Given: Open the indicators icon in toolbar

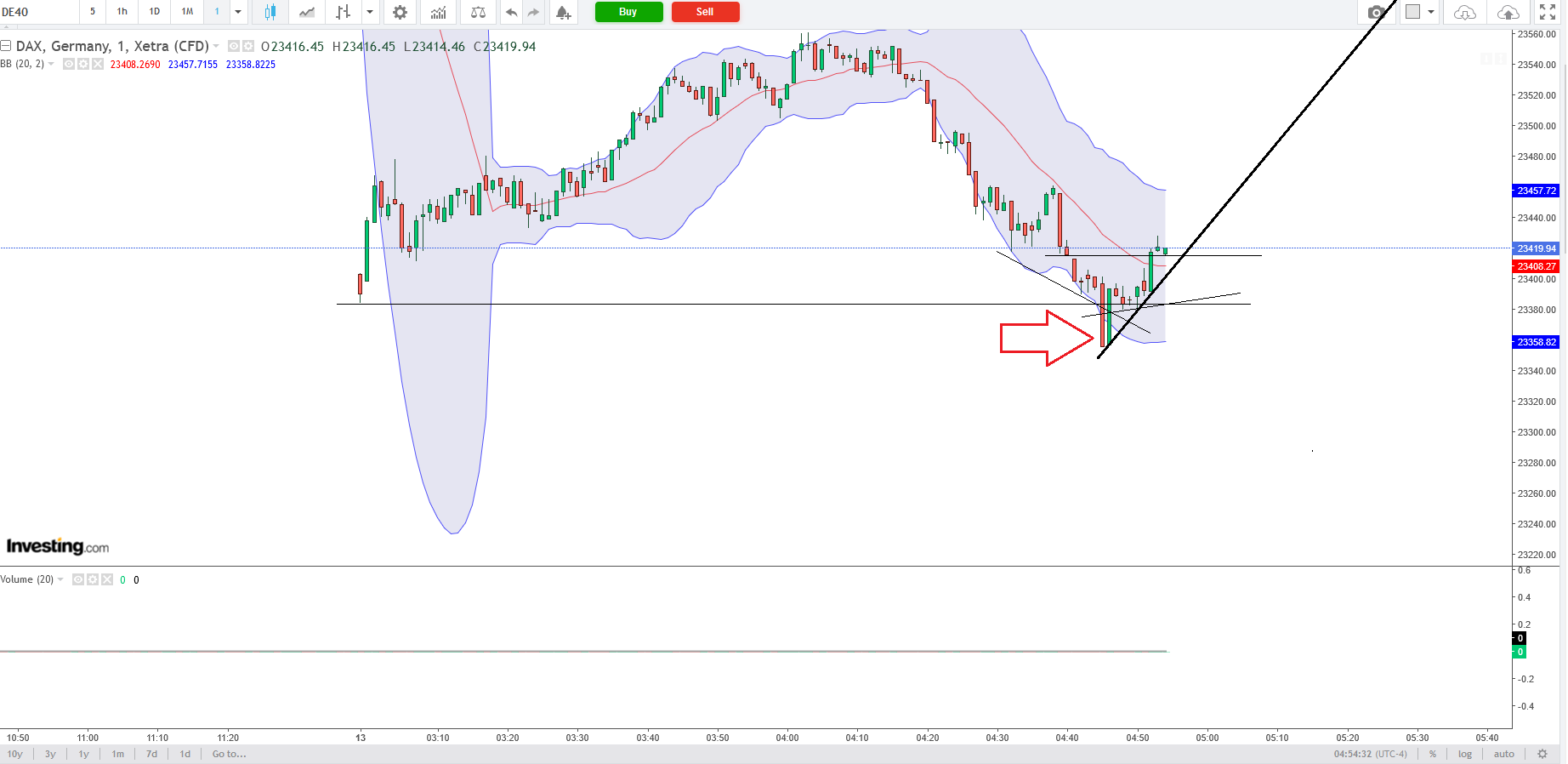Looking at the screenshot, I should tap(438, 12).
